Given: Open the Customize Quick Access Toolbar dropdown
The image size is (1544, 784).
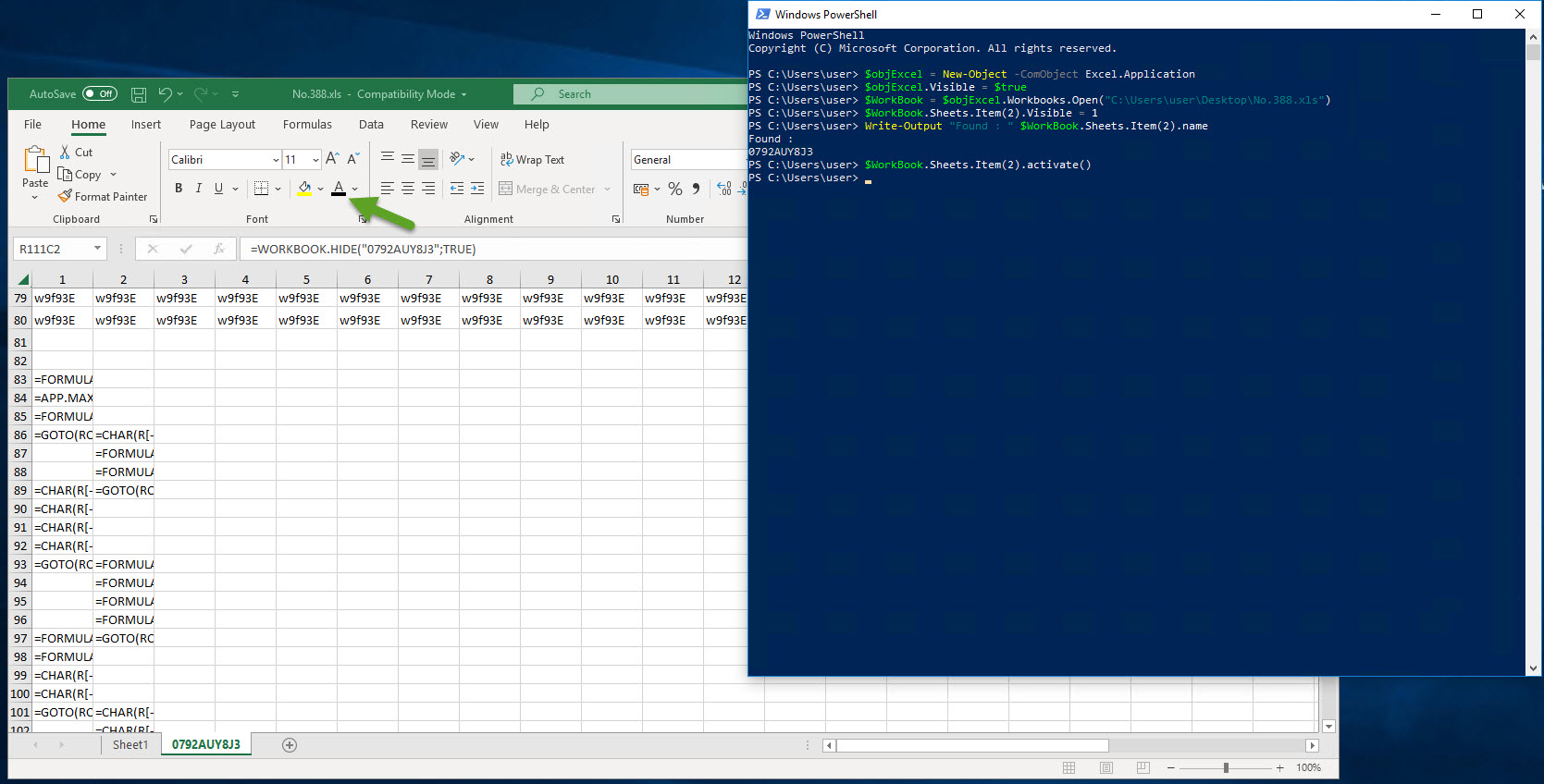Looking at the screenshot, I should [235, 94].
